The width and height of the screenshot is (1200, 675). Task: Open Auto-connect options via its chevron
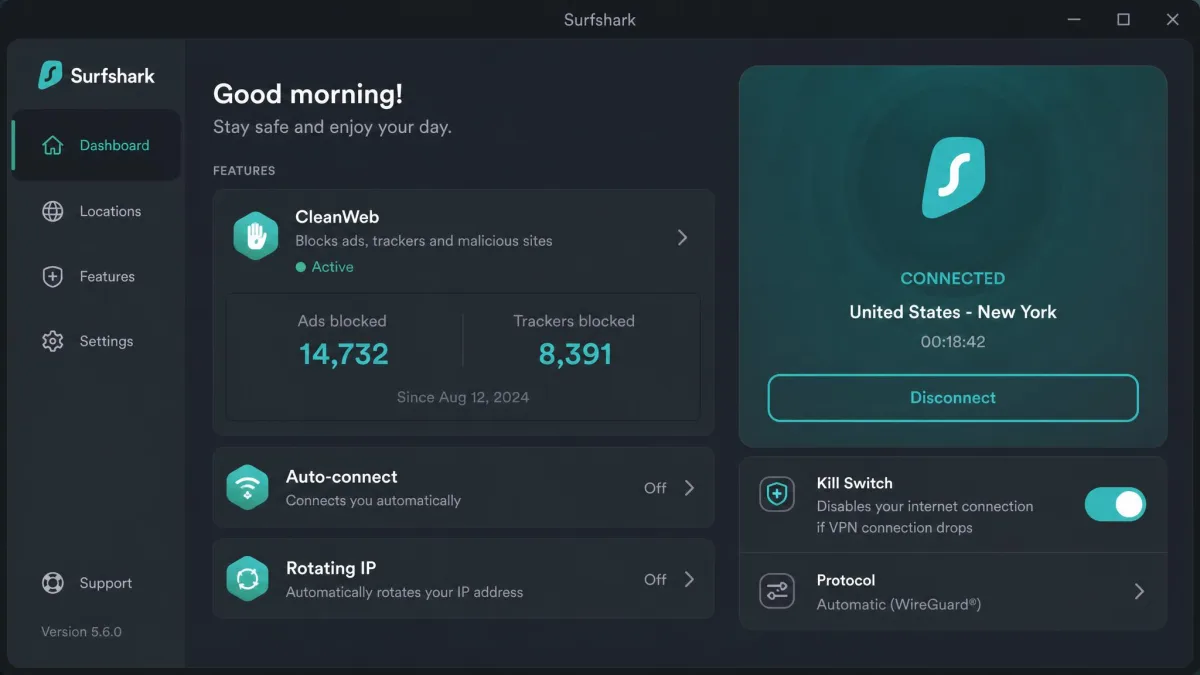(x=689, y=488)
